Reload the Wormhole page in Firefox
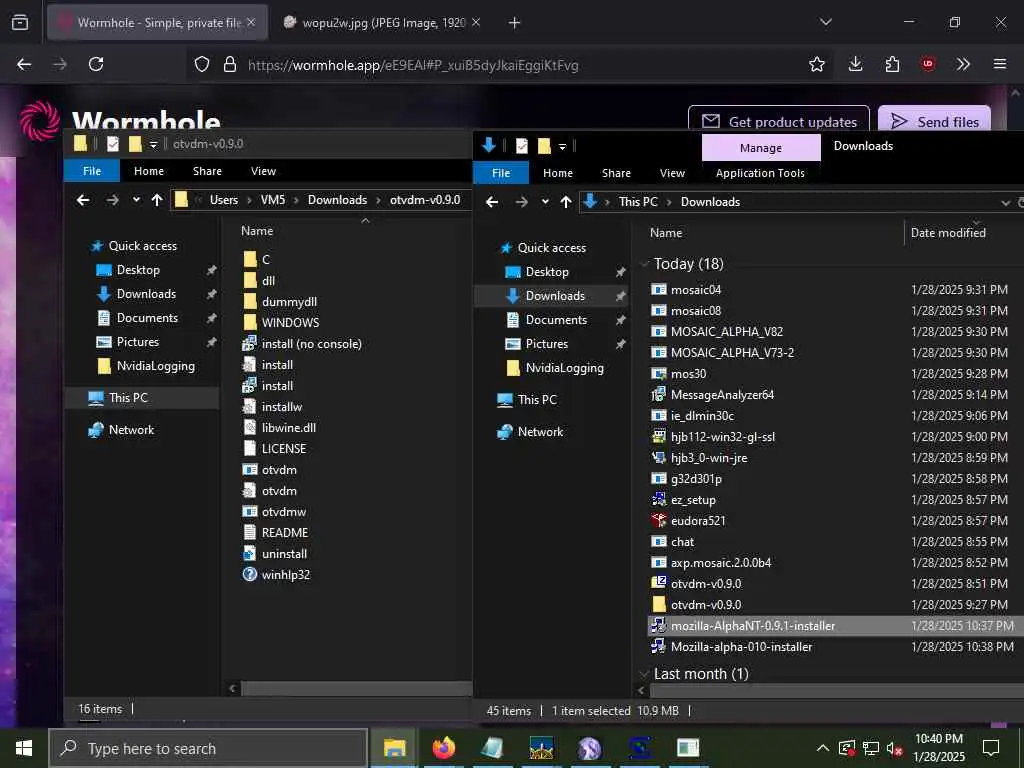 pyautogui.click(x=96, y=64)
